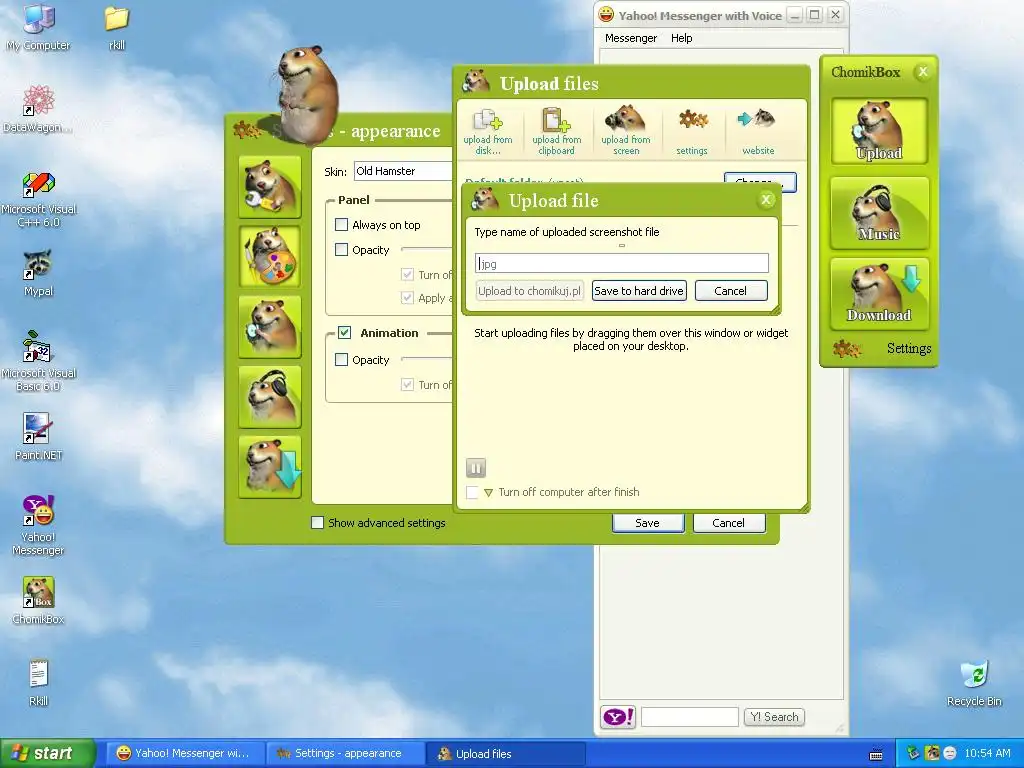This screenshot has height=768, width=1024.
Task: Select hamster with download arrow settings category
Action: 270,466
